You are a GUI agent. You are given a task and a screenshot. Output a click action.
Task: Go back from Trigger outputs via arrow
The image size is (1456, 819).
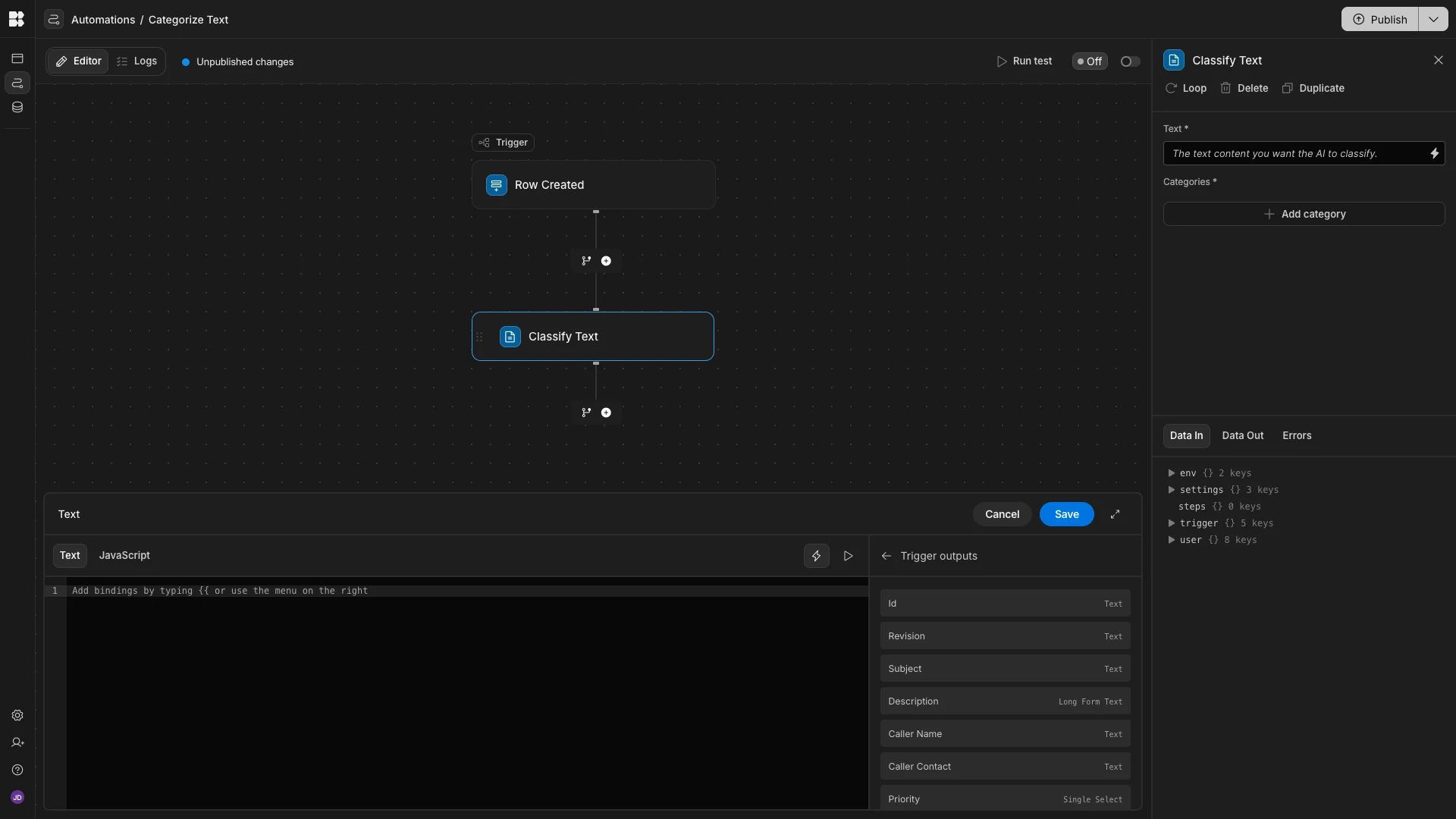[x=886, y=556]
